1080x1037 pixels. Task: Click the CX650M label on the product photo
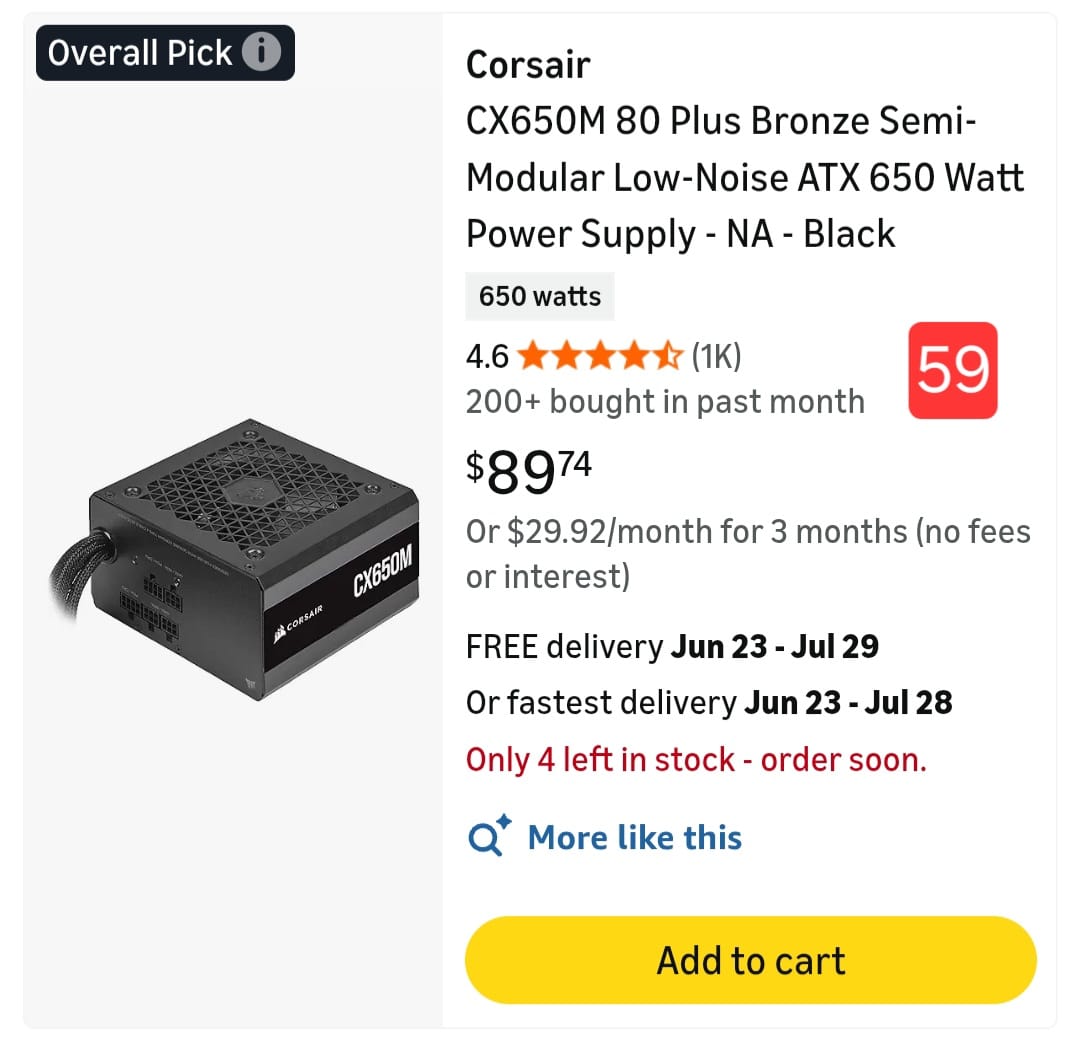382,576
